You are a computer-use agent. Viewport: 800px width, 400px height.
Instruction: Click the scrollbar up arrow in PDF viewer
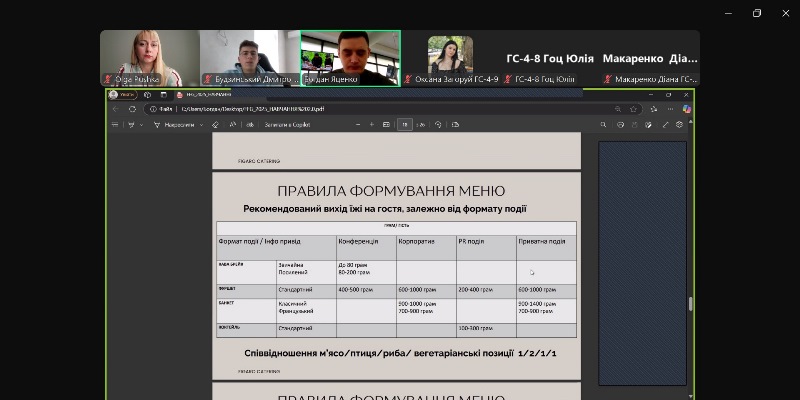click(690, 121)
